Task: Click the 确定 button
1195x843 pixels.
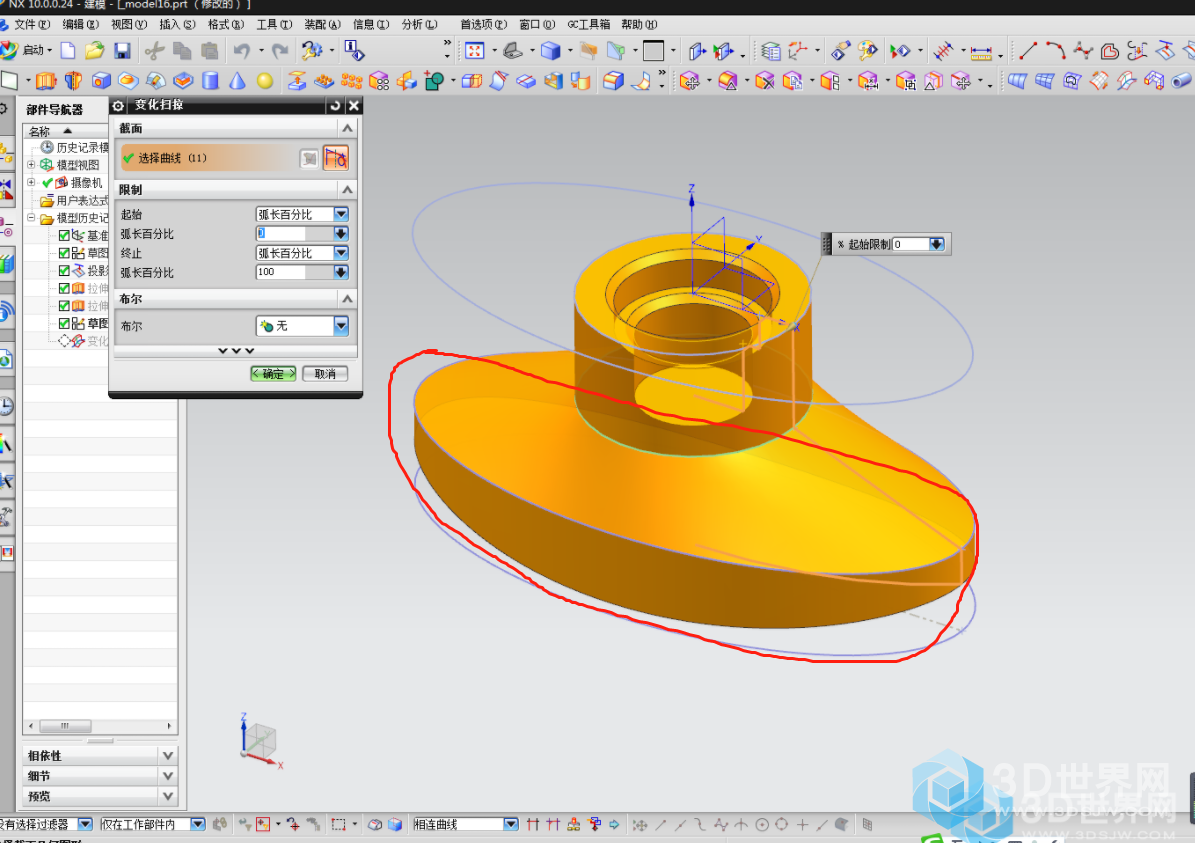Action: point(274,373)
